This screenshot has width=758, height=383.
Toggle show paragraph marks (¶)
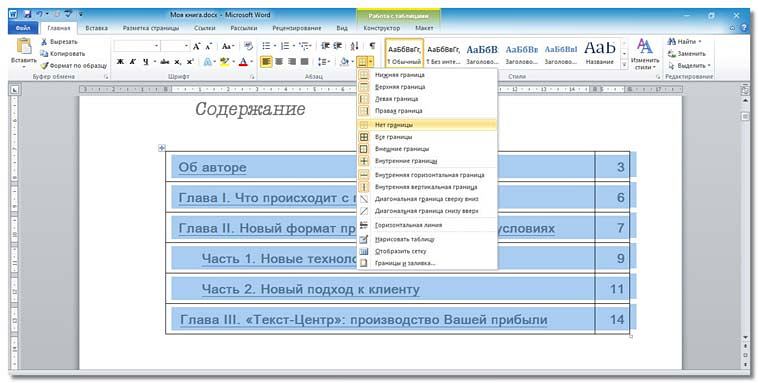372,46
